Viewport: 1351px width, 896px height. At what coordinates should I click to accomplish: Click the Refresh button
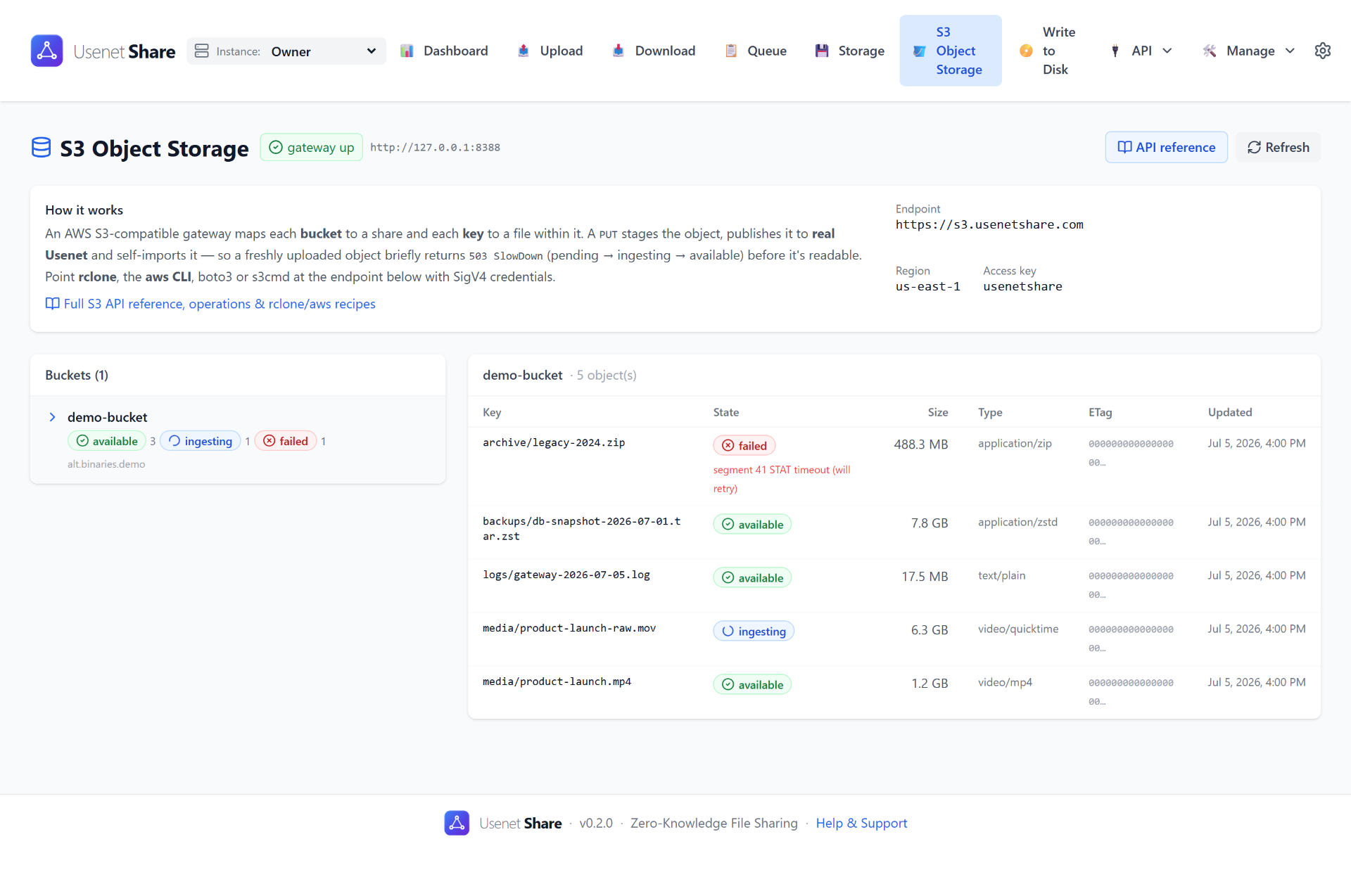(1278, 147)
